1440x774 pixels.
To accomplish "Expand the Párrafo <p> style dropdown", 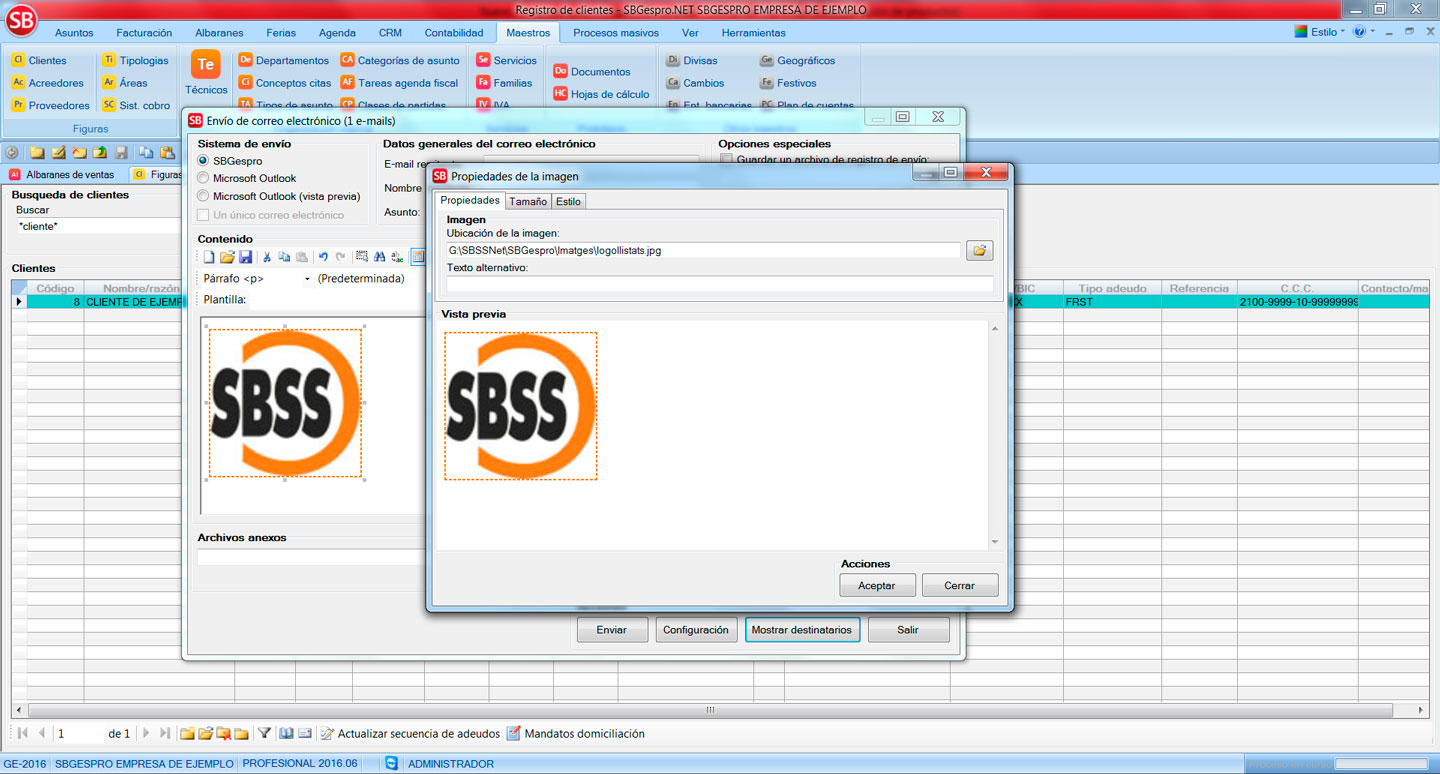I will point(307,279).
